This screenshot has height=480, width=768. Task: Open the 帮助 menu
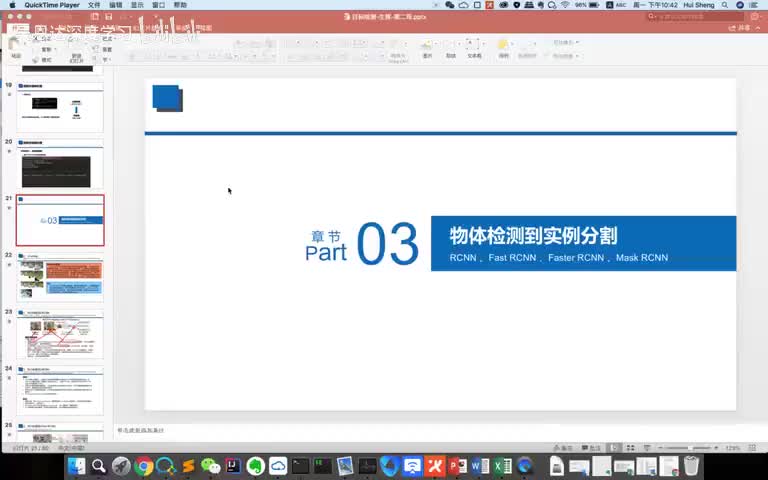pos(180,5)
